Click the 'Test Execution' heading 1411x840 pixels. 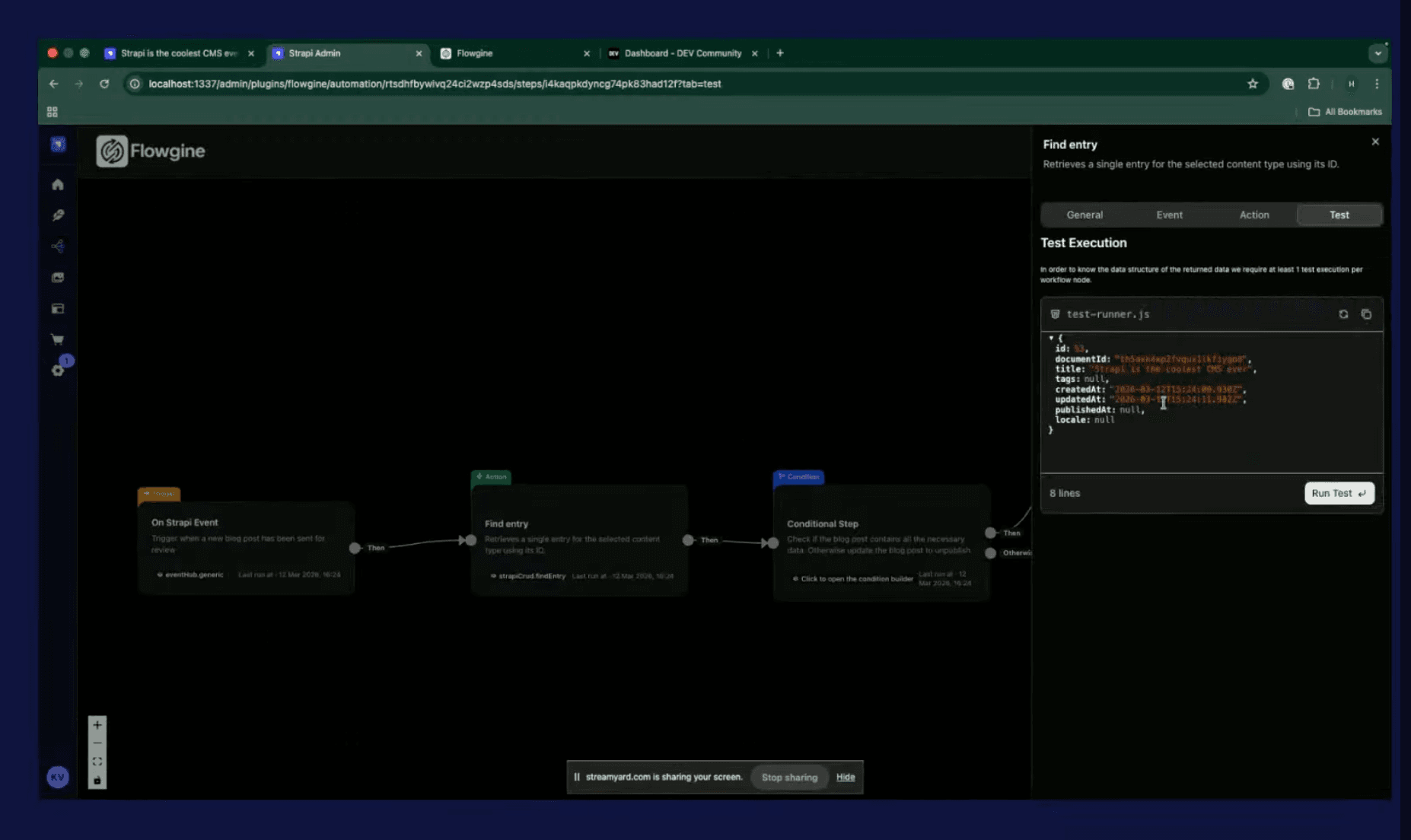coord(1084,243)
